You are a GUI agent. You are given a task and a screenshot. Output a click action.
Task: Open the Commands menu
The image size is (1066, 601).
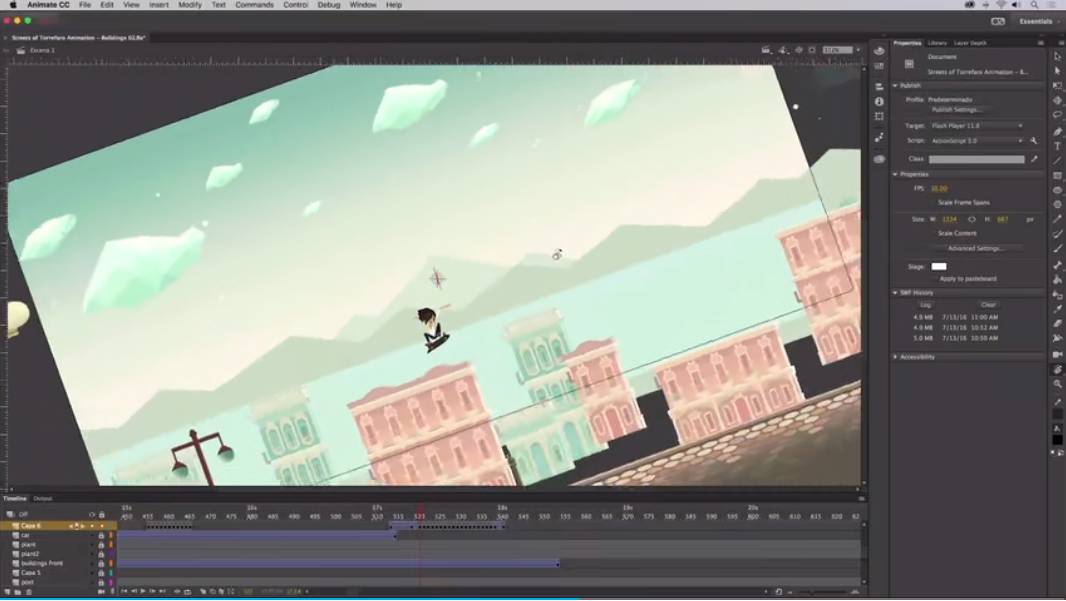[254, 4]
